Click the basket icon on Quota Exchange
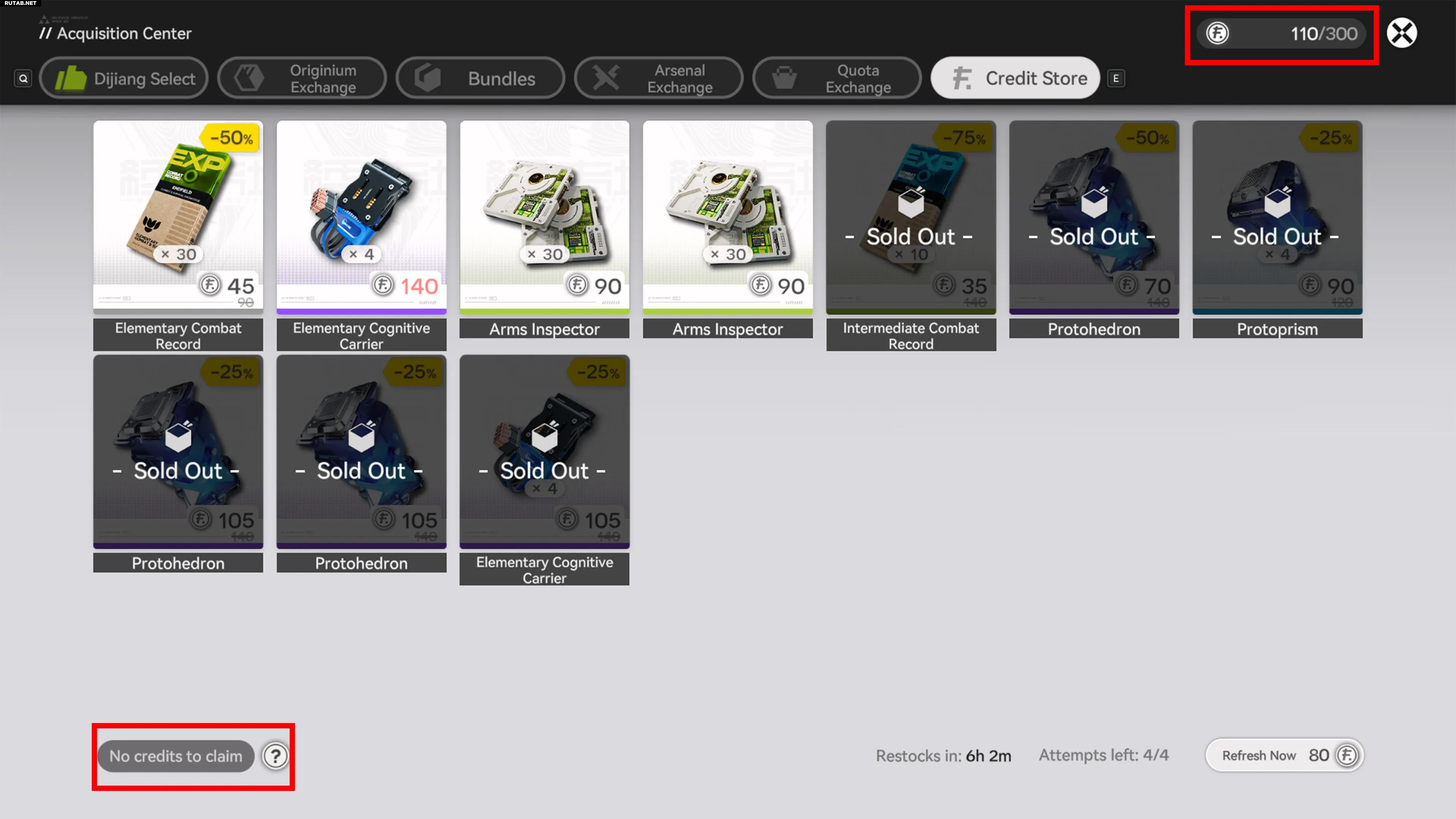Screen dimensions: 1456x819 (784, 78)
